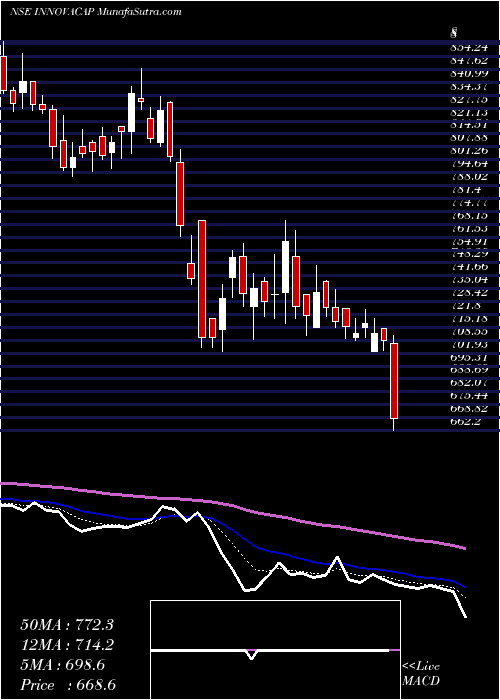Click the 12MA : 714.2 reading

click(67, 645)
